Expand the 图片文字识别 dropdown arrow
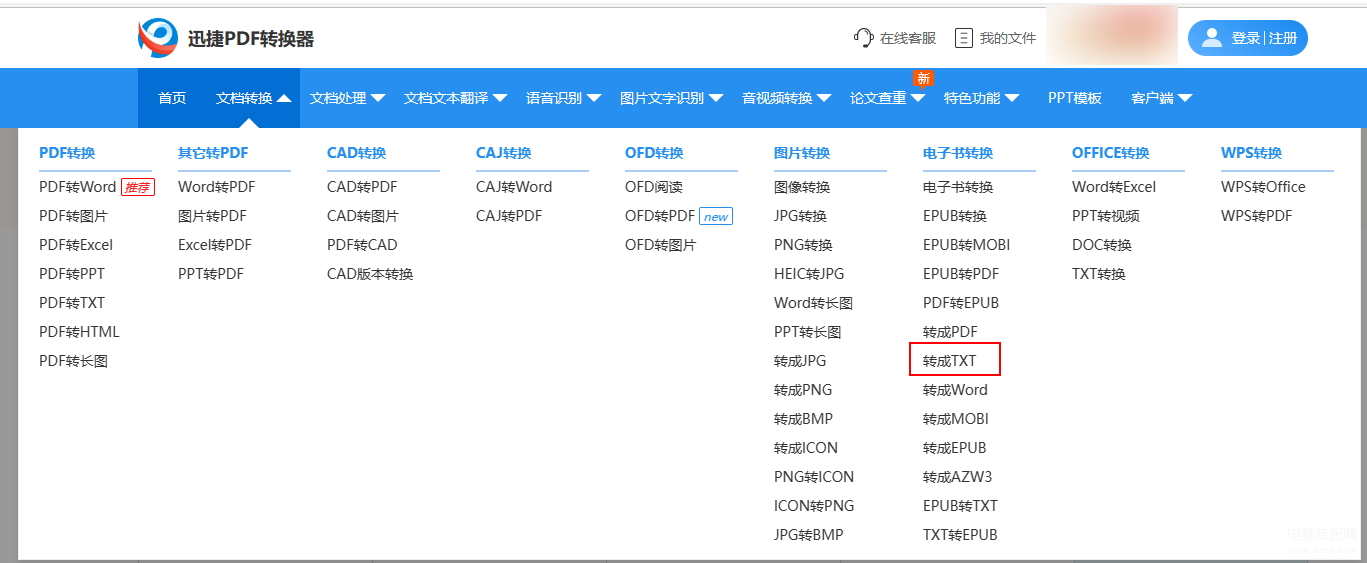 [716, 98]
